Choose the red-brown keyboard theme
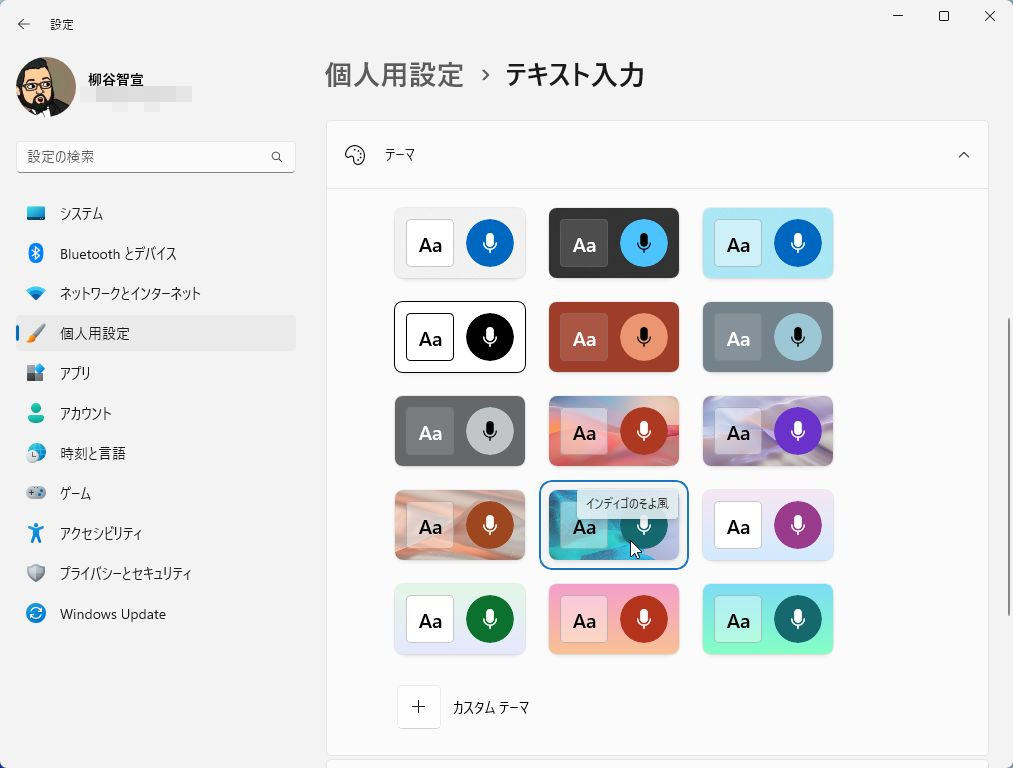The width and height of the screenshot is (1013, 768). click(x=614, y=337)
